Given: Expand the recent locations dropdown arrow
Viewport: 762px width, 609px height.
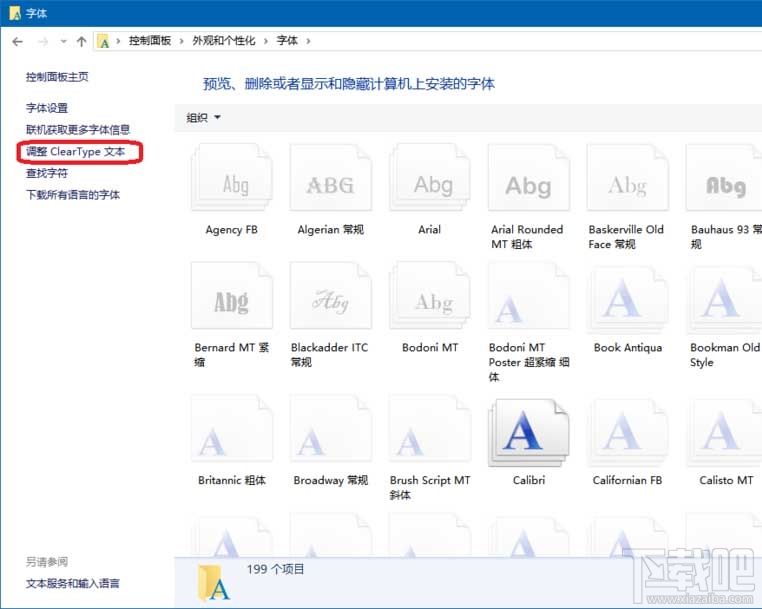Looking at the screenshot, I should pyautogui.click(x=63, y=41).
